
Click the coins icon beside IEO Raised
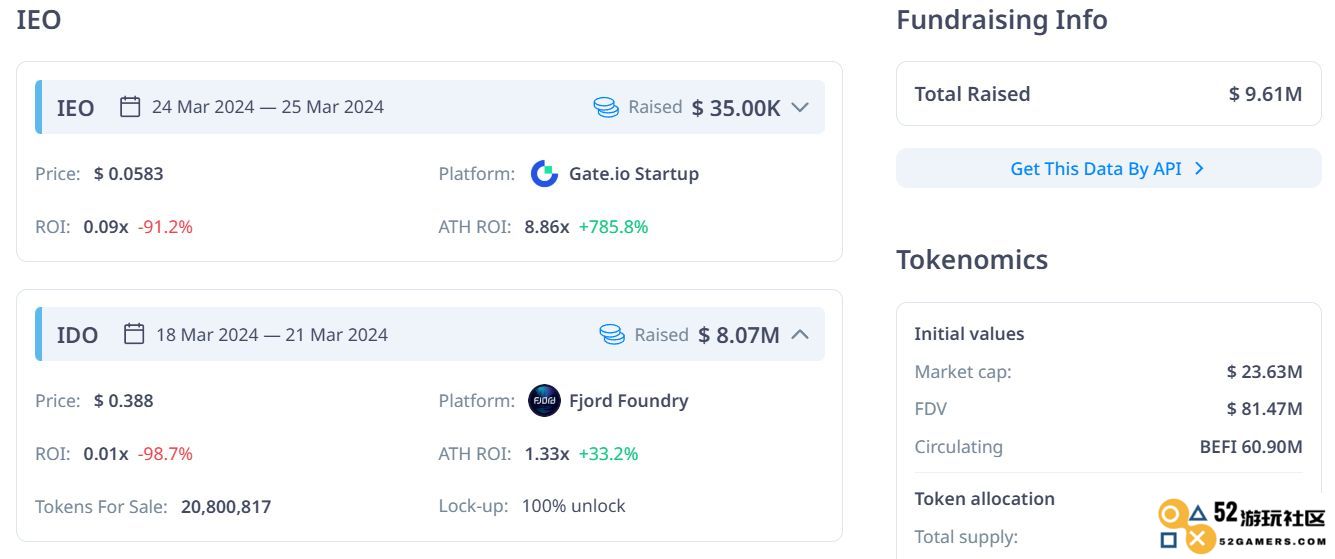tap(606, 107)
